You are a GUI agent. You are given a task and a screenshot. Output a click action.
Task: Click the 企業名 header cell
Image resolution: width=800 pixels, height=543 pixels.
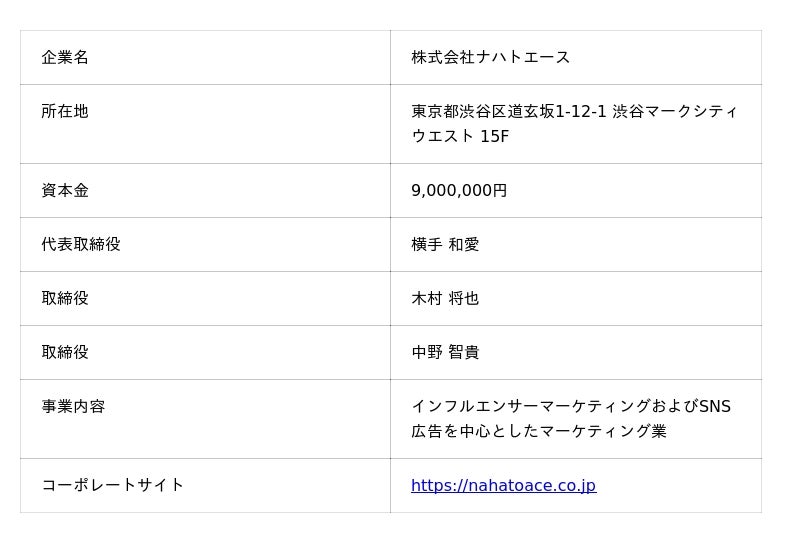pyautogui.click(x=65, y=58)
